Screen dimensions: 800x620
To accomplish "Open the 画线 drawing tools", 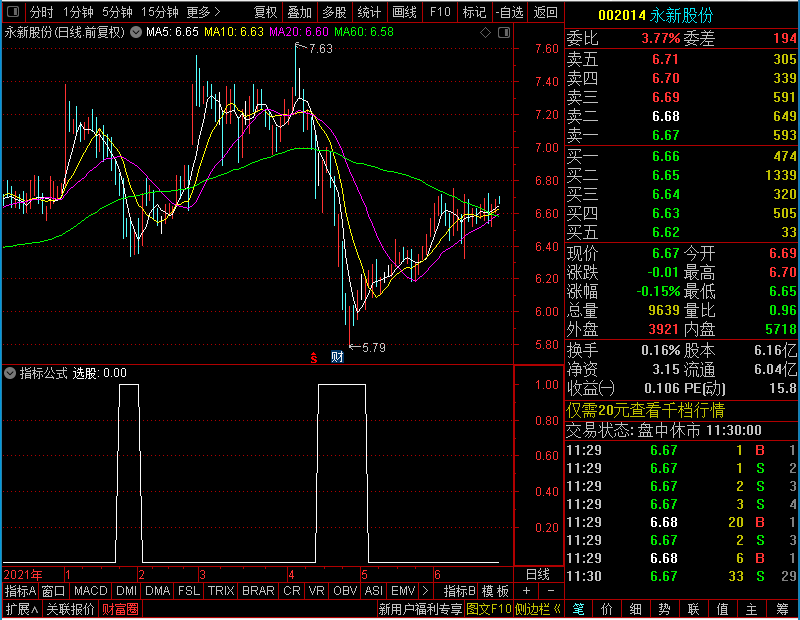I will 404,12.
